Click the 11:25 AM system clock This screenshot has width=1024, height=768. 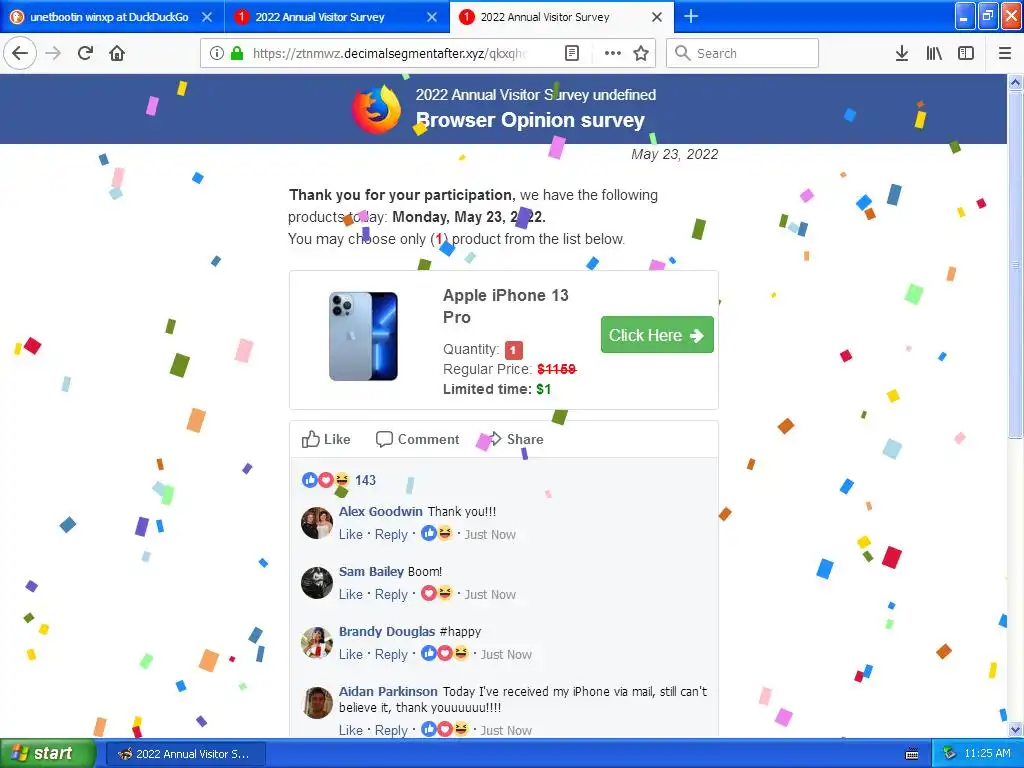(x=987, y=753)
